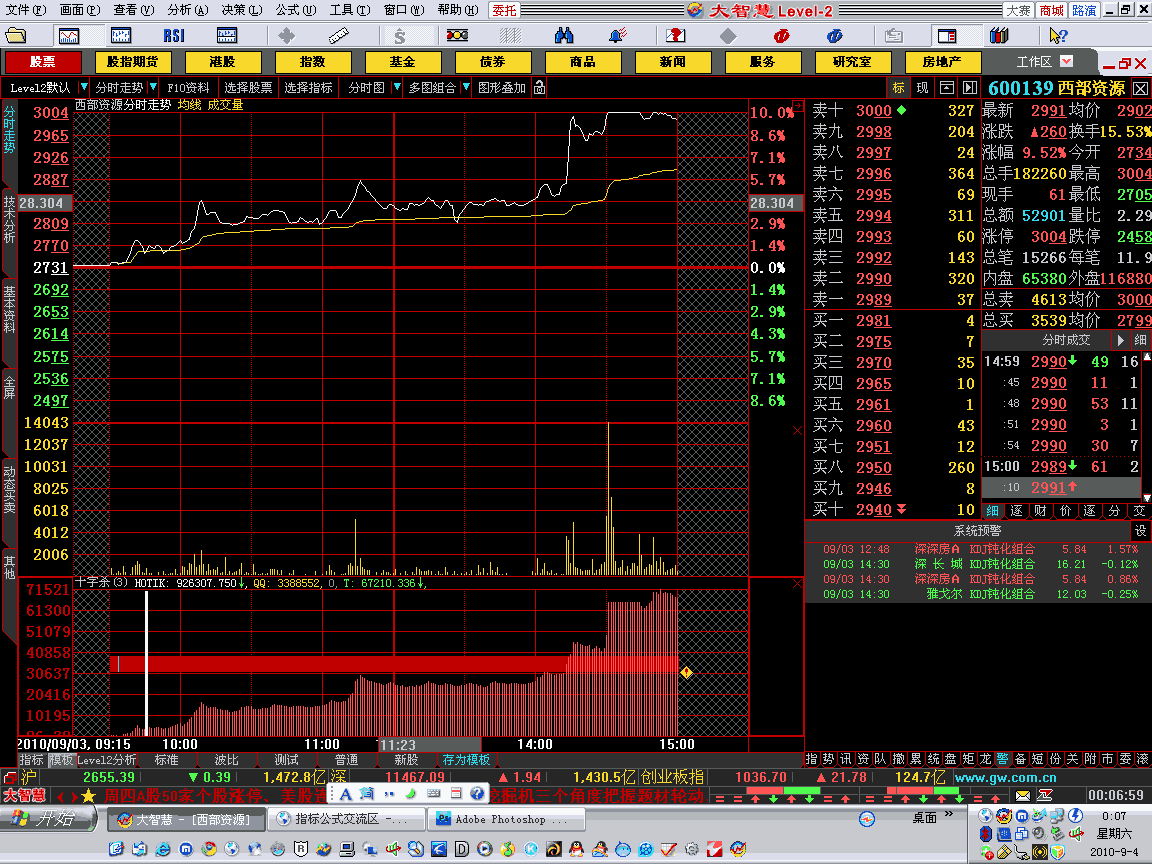1152x864 pixels.
Task: Click the yellow diamond marker beside the indicator chart
Action: pyautogui.click(x=685, y=672)
